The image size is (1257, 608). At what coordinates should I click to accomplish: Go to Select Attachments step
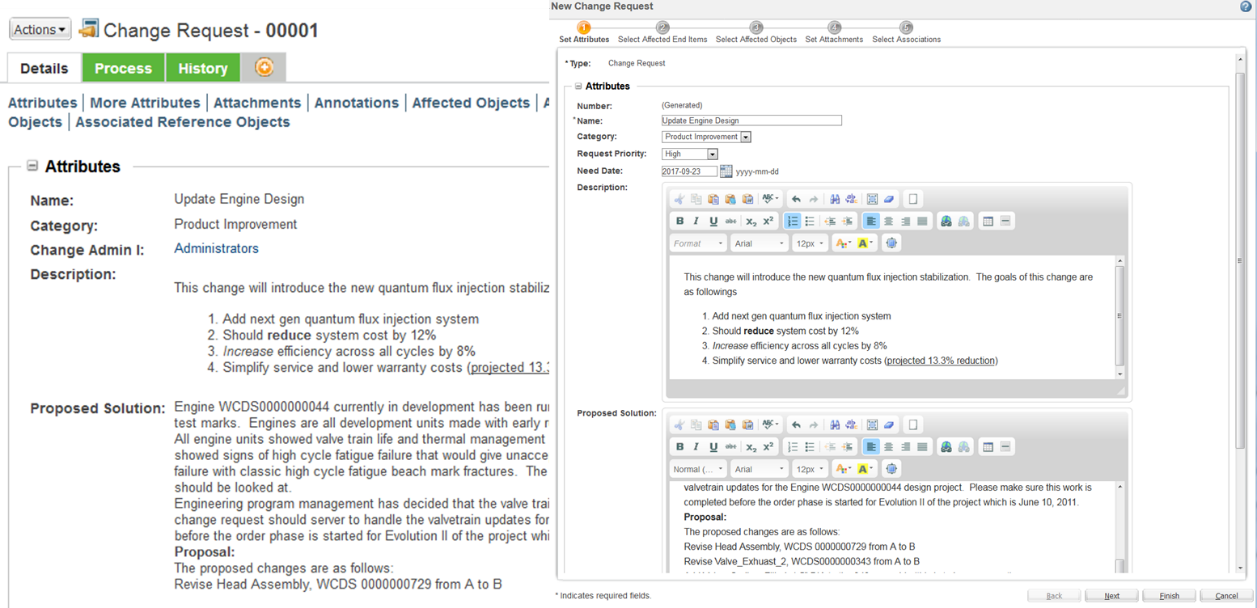[x=834, y=33]
